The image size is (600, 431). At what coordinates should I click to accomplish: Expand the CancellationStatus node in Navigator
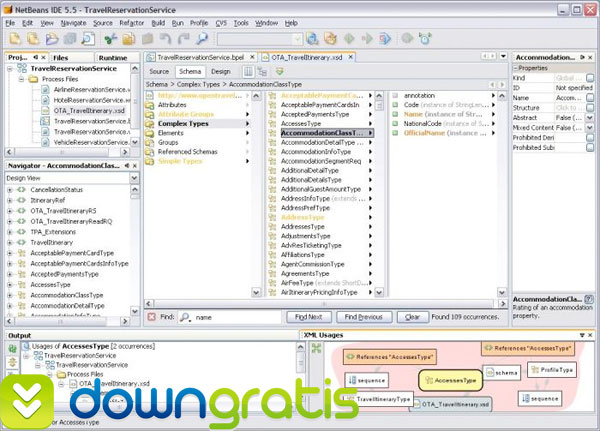[x=10, y=187]
